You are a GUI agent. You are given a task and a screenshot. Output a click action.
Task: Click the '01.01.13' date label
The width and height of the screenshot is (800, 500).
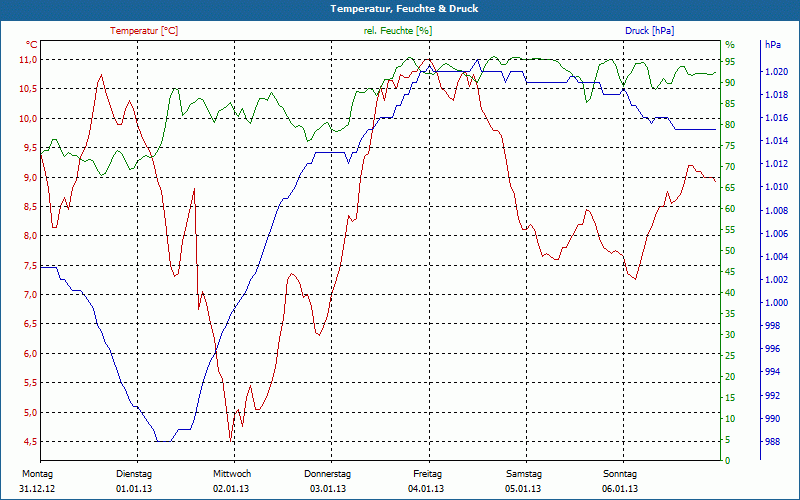134,489
